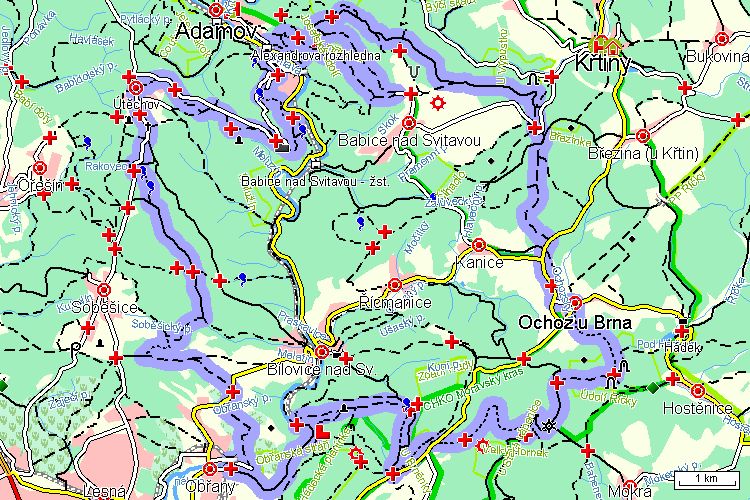Click the Zaječí p. stream label

[69, 400]
